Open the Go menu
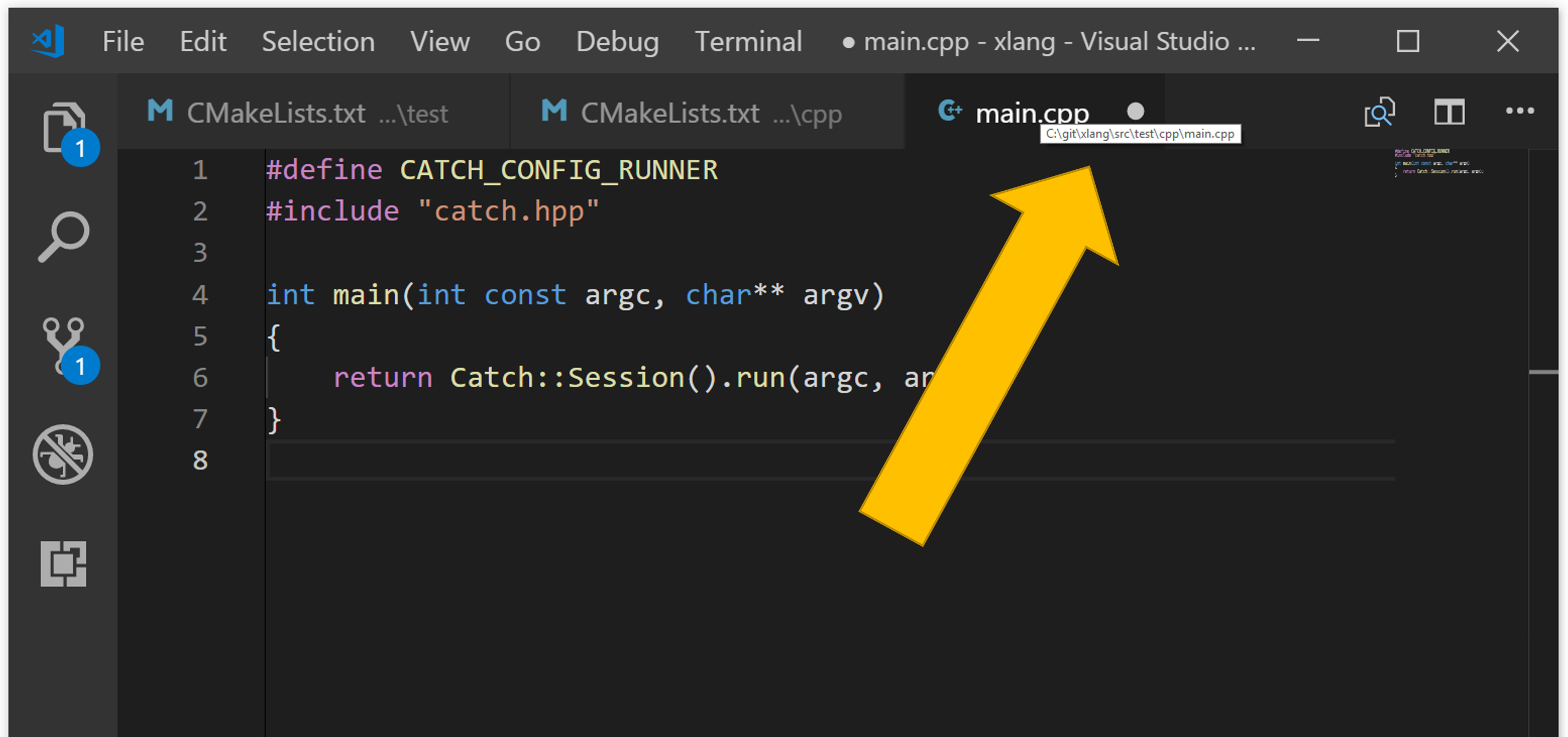The image size is (1568, 737). click(x=522, y=41)
